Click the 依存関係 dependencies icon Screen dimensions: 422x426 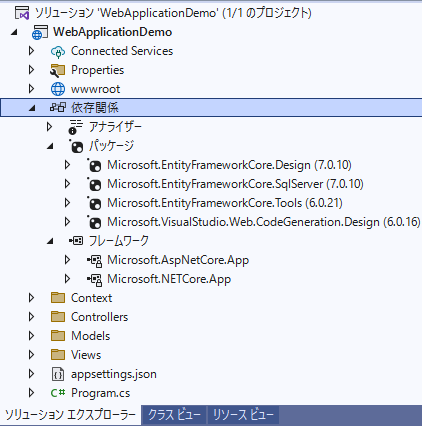coord(58,107)
